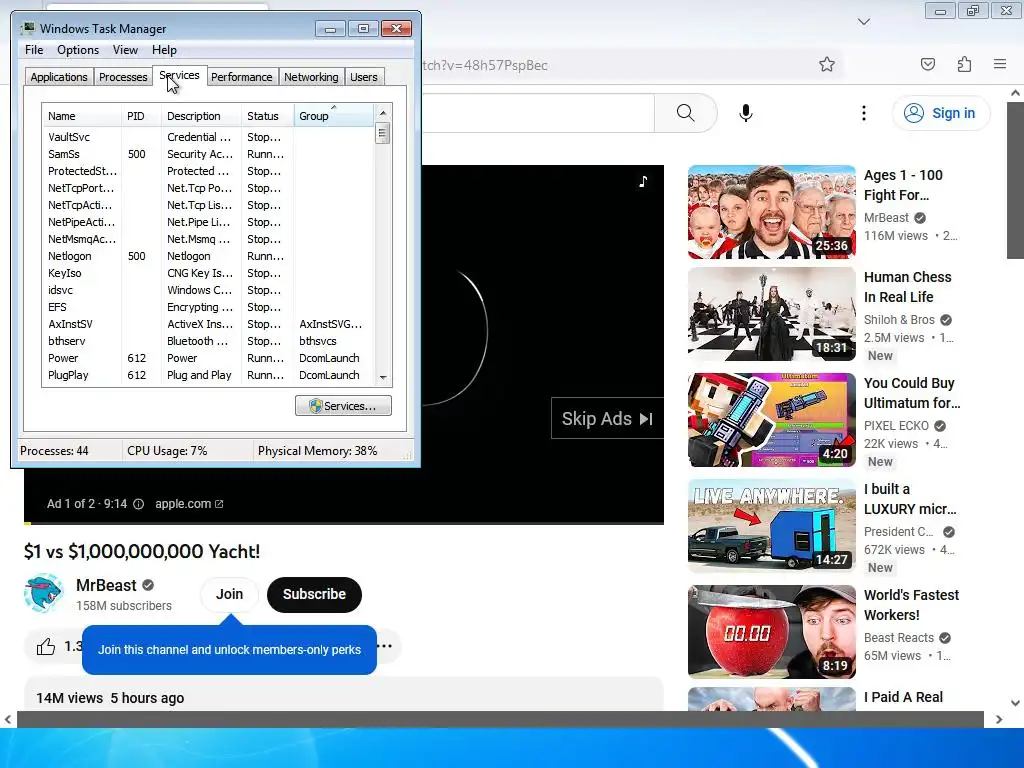
Task: Open the Human Chess In Real Life thumbnail
Action: (x=771, y=313)
